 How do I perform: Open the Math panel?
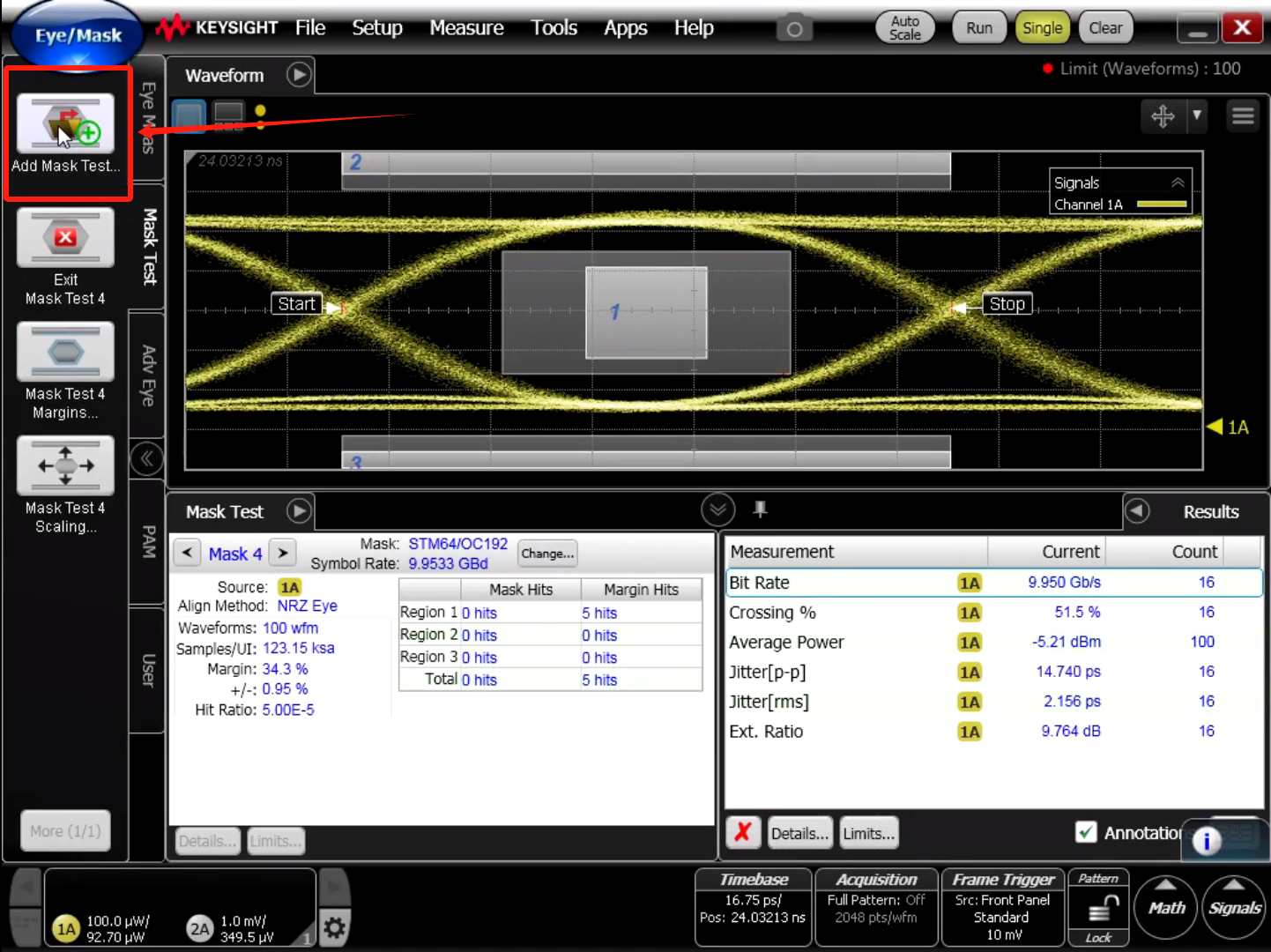click(x=1165, y=906)
